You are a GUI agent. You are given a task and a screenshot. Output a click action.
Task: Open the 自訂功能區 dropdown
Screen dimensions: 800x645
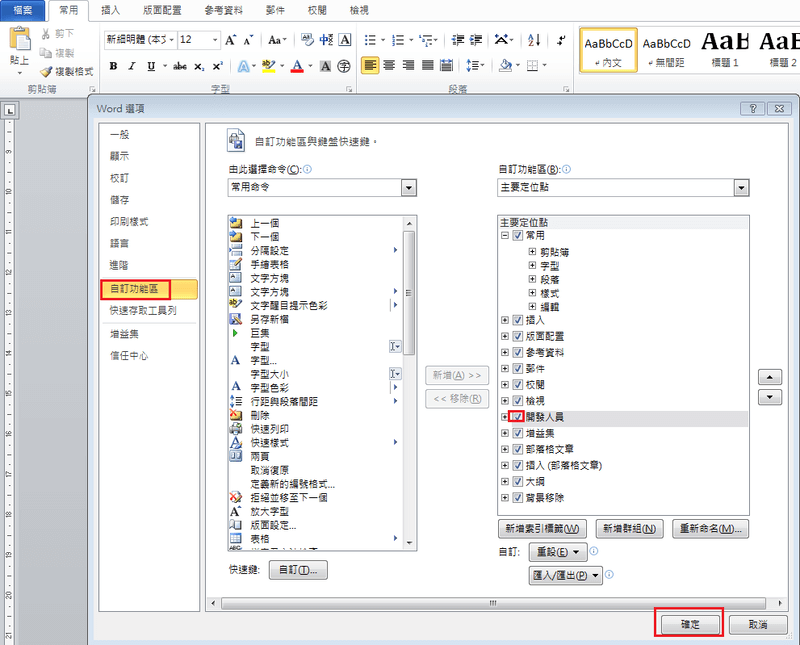coord(741,188)
